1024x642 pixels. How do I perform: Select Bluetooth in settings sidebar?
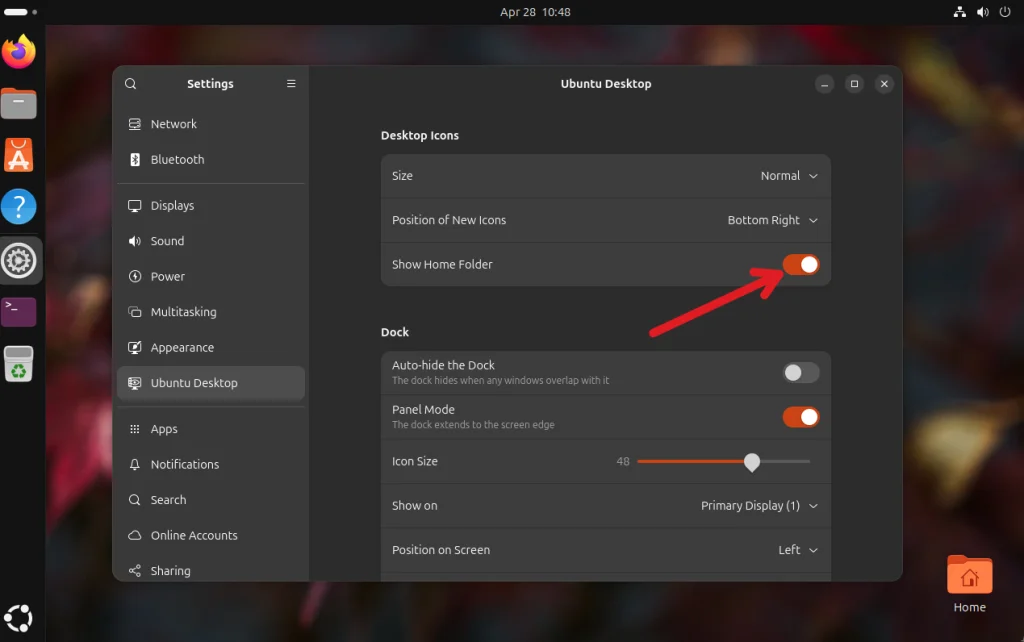(x=211, y=159)
